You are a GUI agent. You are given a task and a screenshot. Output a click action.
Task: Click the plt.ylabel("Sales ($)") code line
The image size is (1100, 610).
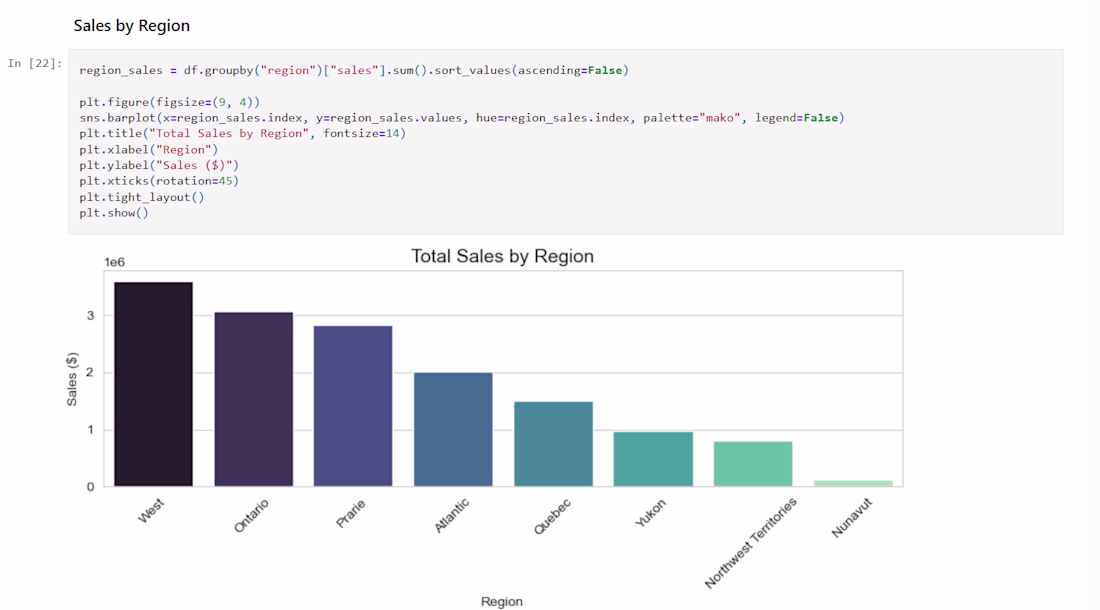[x=159, y=165]
